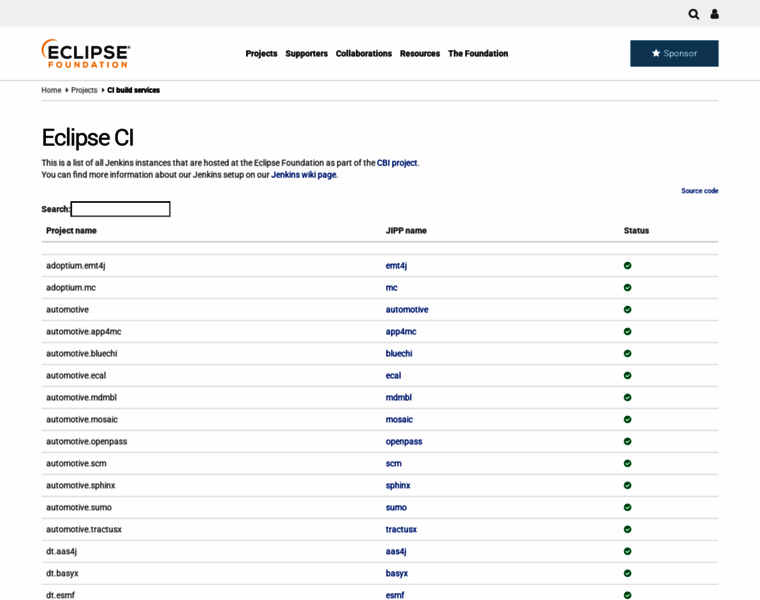Viewport: 760px width, 600px height.
Task: Select the adoptium.emt4j project name
Action: (x=75, y=266)
